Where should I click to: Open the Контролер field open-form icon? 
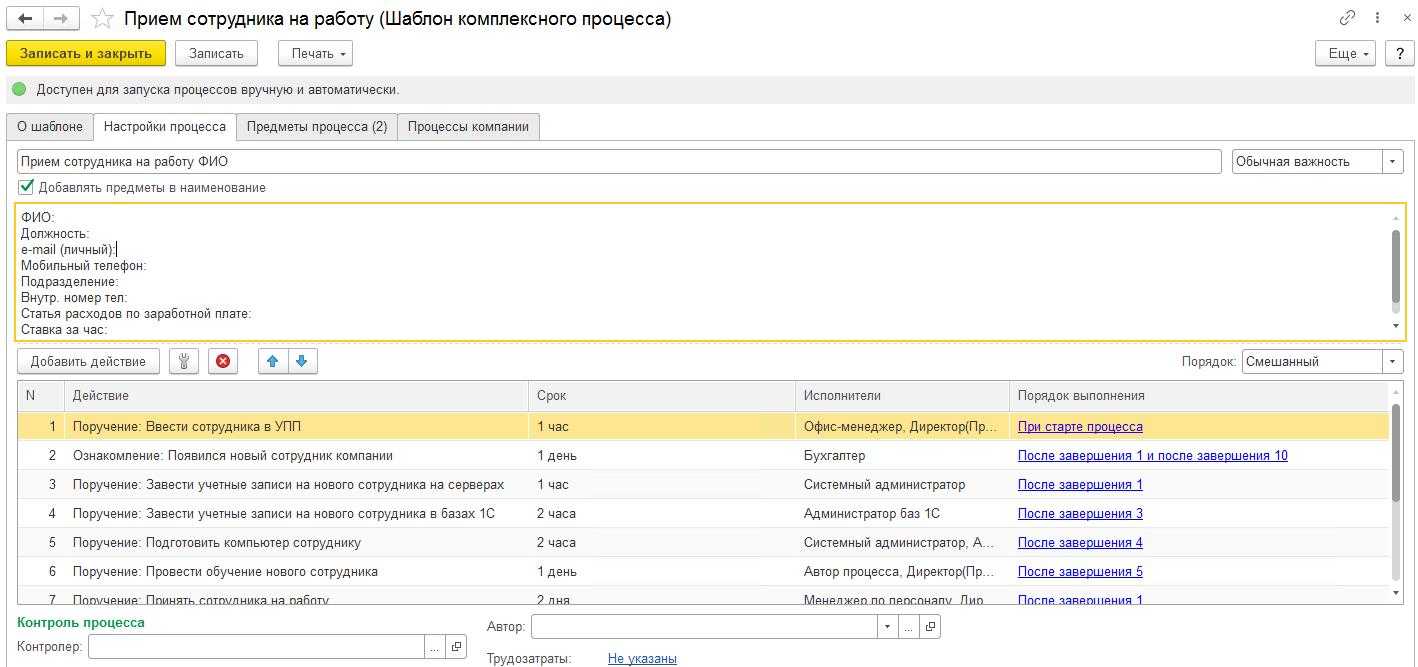click(456, 648)
